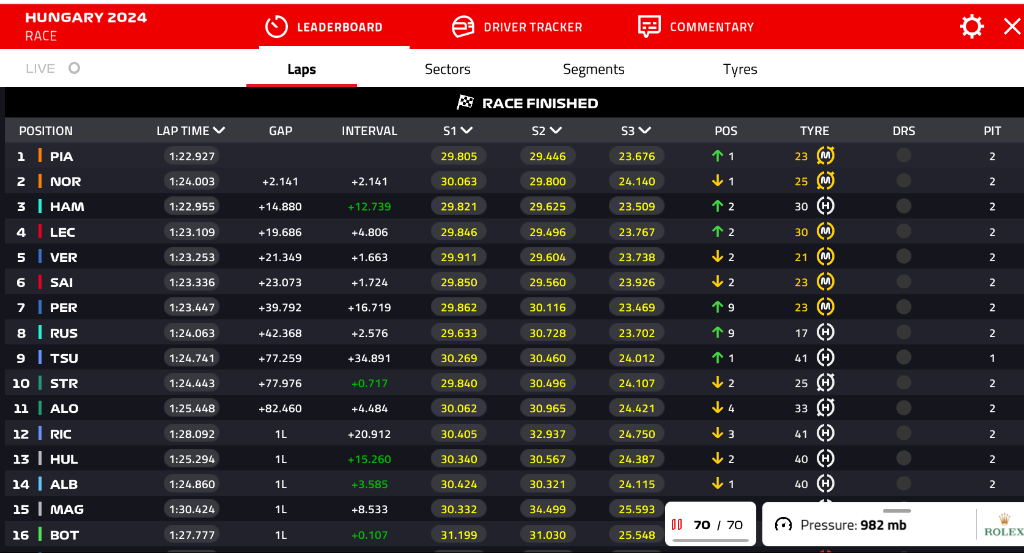Screen dimensions: 1024x553
Task: Click SAI's medium tyre icon
Action: [x=825, y=282]
